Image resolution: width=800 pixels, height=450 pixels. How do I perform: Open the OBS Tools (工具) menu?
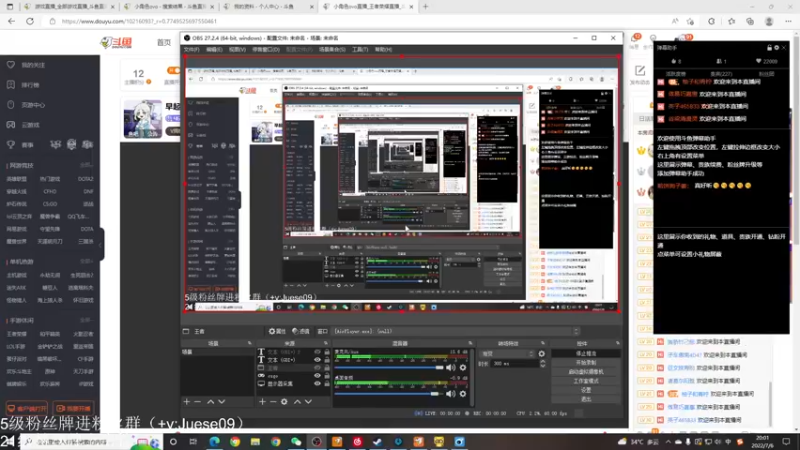pos(360,49)
